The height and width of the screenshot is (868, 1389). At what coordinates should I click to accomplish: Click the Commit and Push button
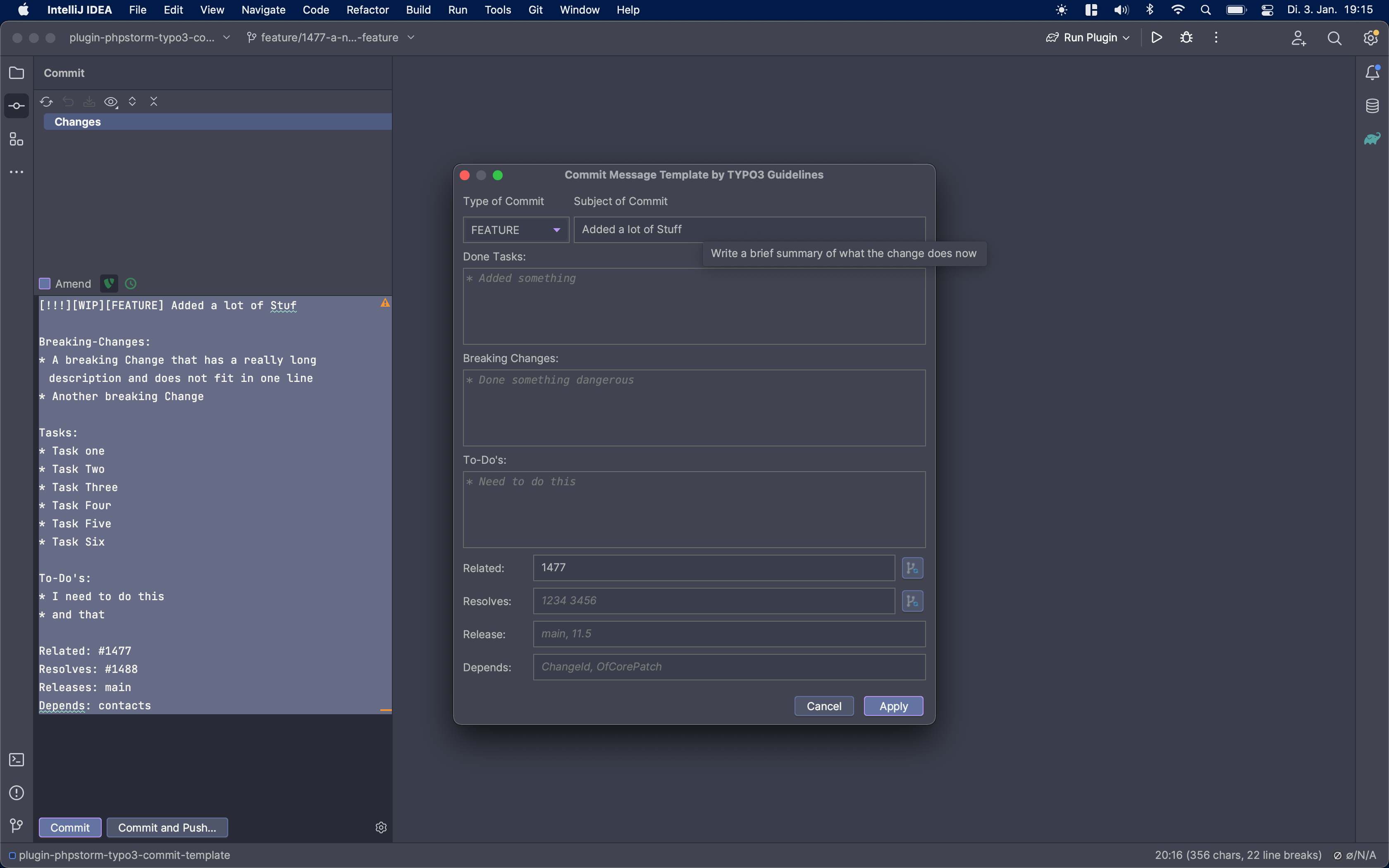(x=167, y=827)
